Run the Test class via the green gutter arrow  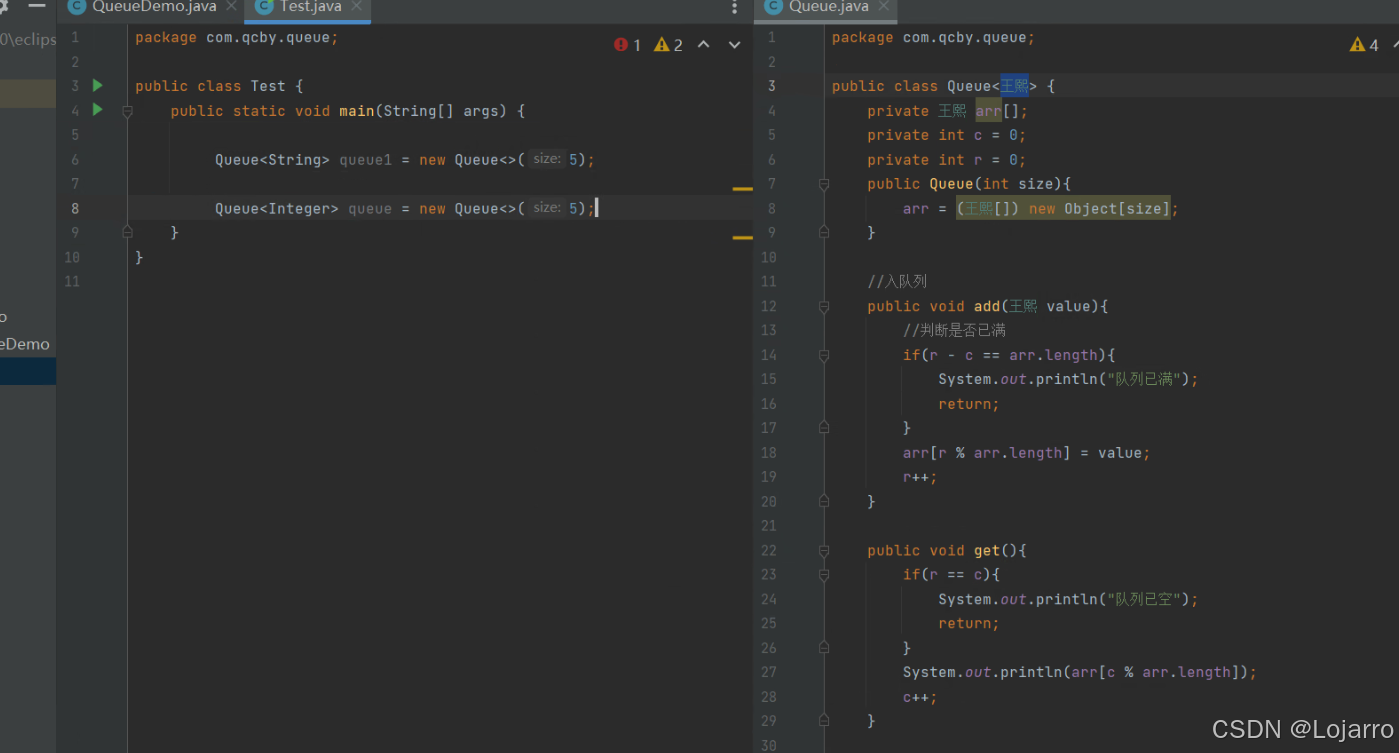click(x=96, y=85)
